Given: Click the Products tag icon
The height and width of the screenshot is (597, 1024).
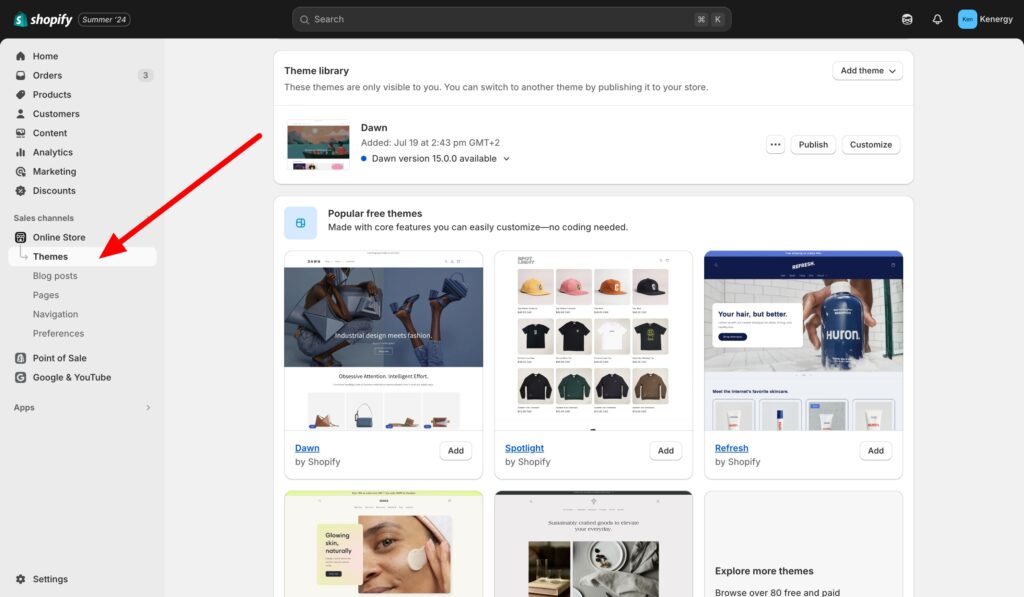Looking at the screenshot, I should [20, 95].
